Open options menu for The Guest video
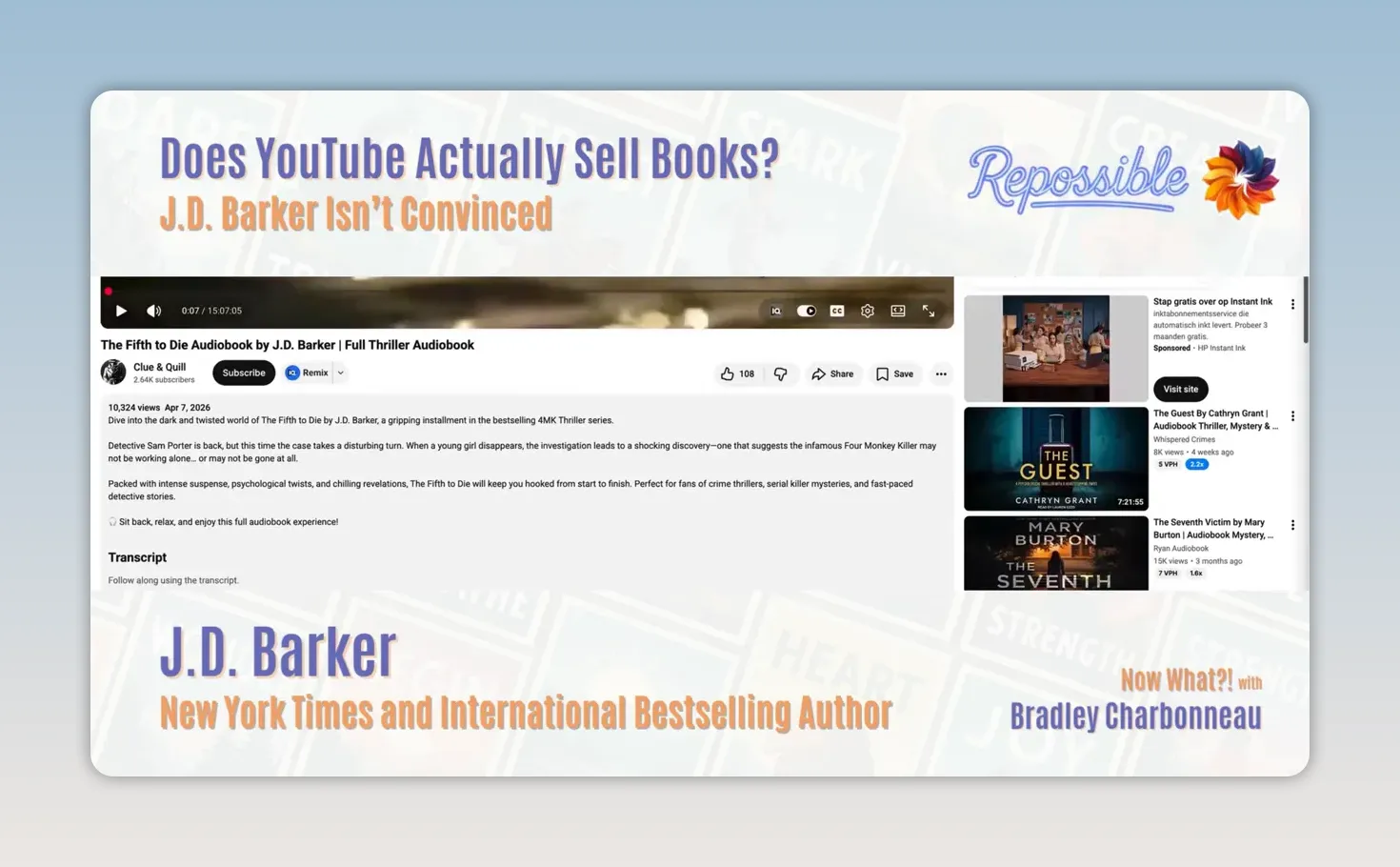1400x867 pixels. [x=1292, y=415]
